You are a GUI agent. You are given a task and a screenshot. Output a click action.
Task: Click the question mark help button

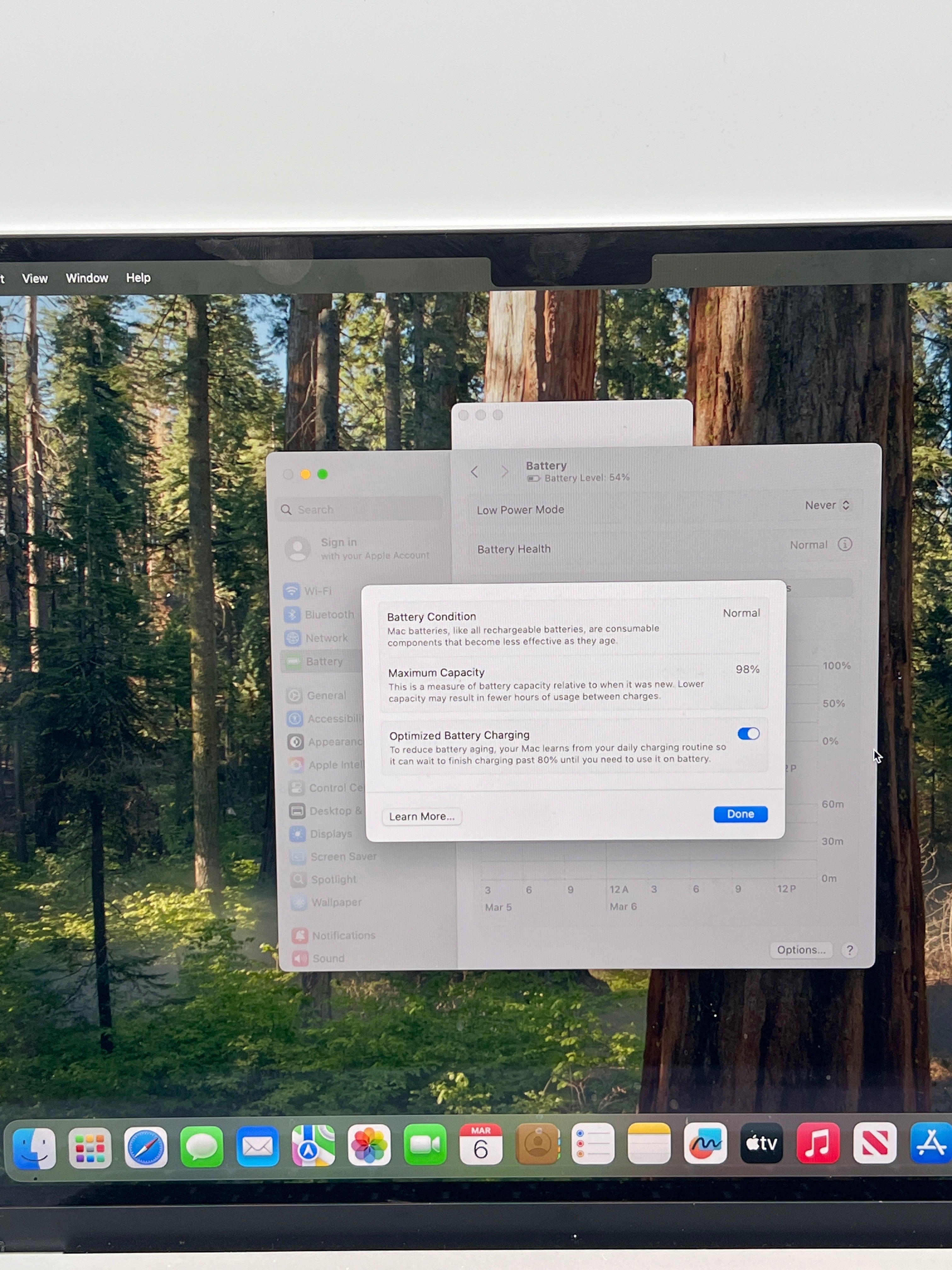(849, 950)
